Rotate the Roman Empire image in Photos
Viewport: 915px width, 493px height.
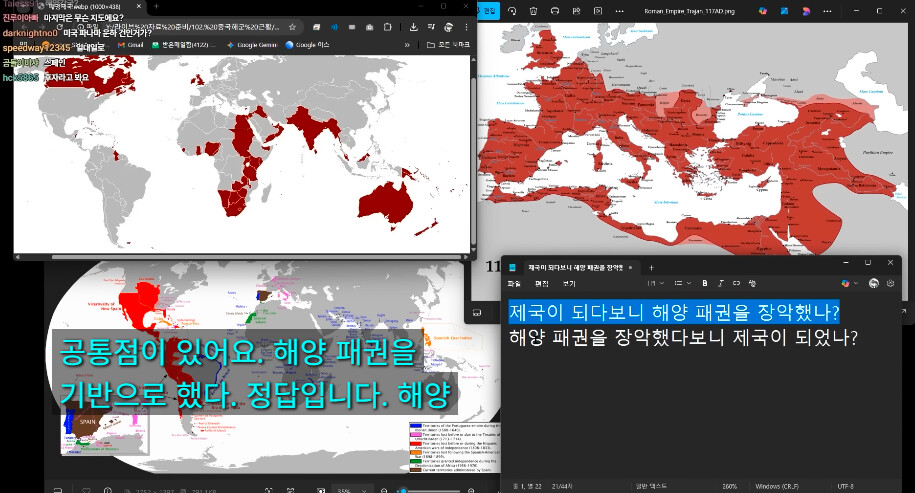512,11
